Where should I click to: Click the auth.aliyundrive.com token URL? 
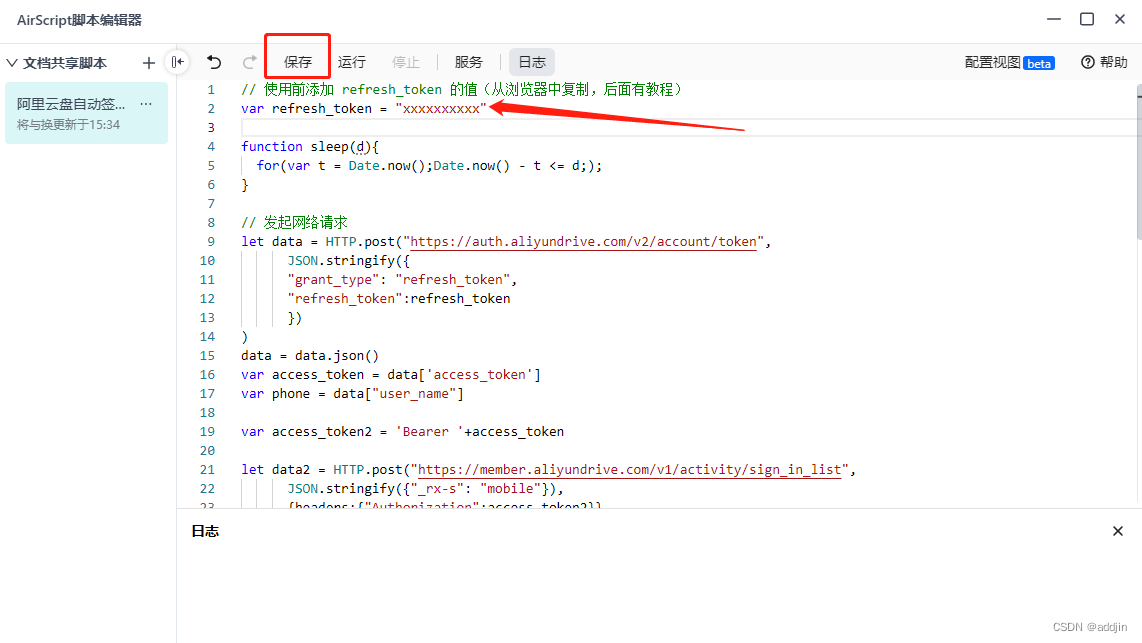pyautogui.click(x=585, y=241)
